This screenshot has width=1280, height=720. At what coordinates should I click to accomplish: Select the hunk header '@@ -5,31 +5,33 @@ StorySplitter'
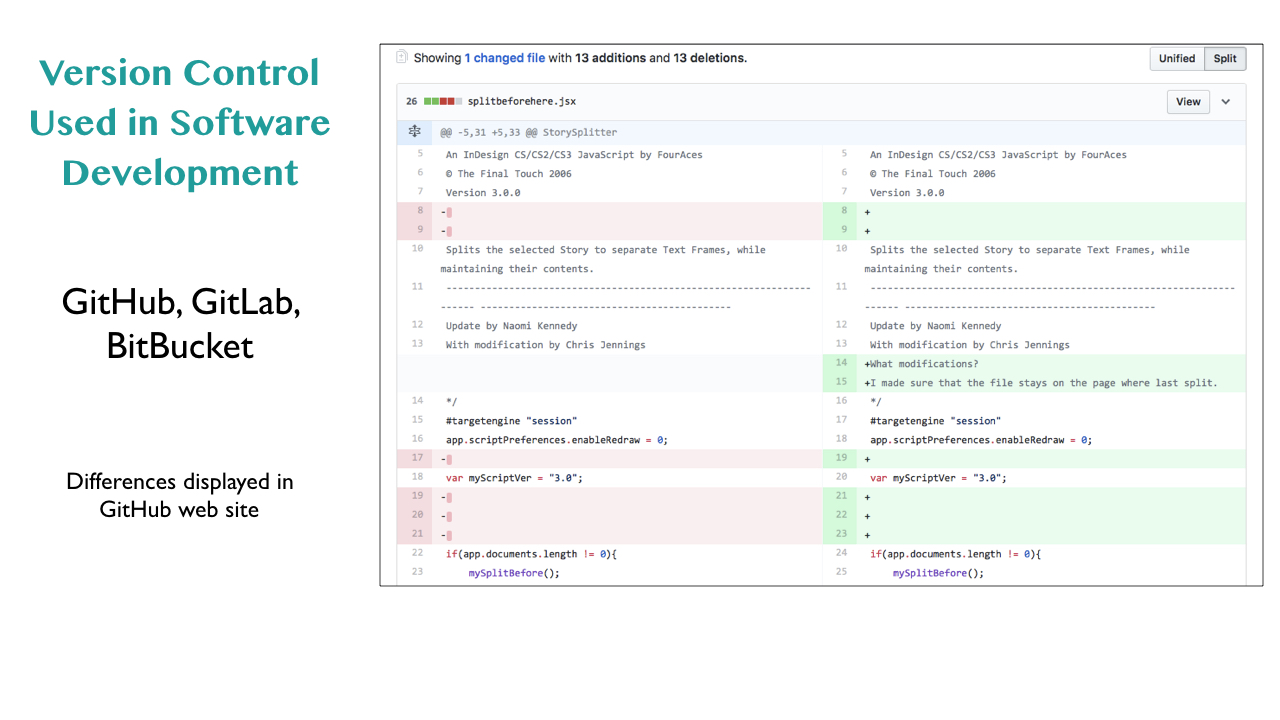pos(529,132)
